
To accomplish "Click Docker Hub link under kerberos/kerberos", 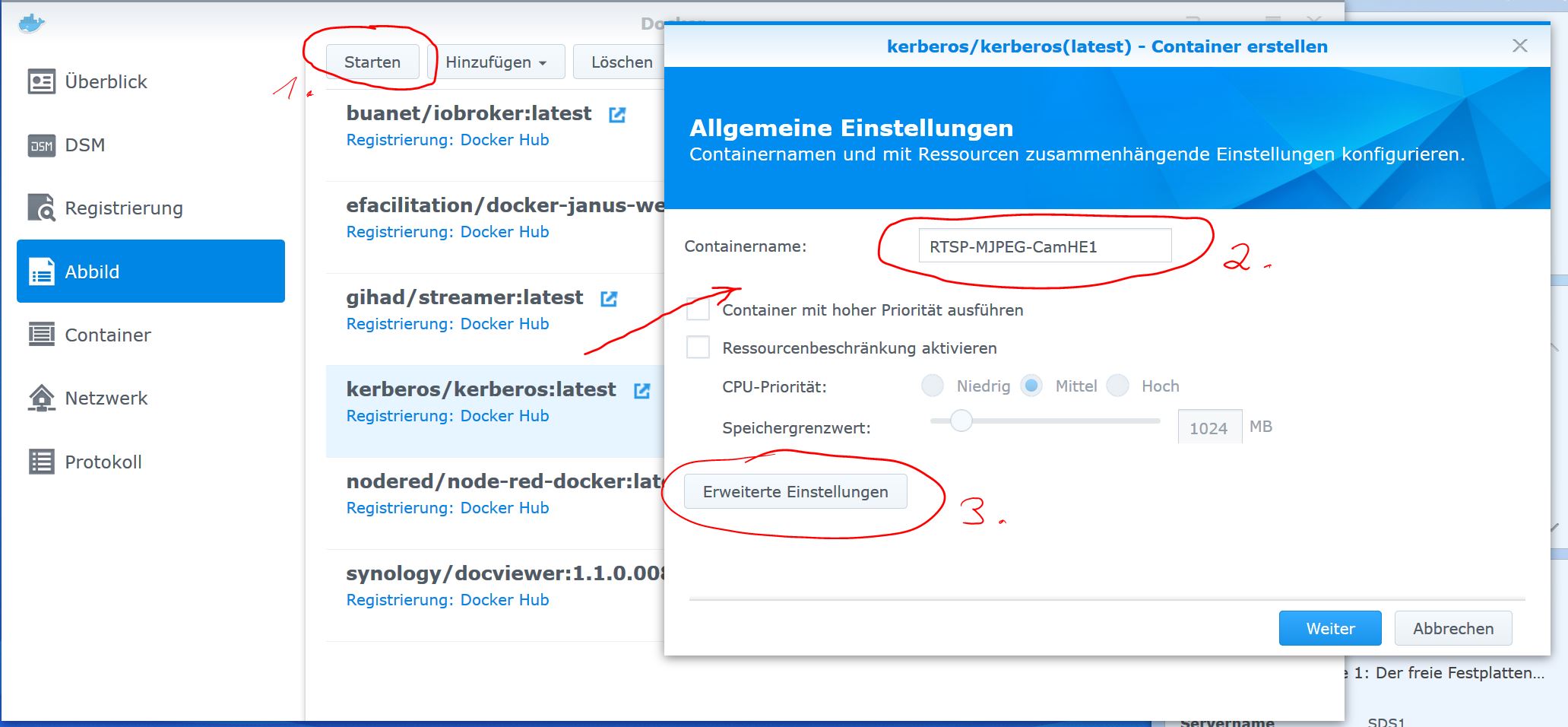I will click(505, 416).
